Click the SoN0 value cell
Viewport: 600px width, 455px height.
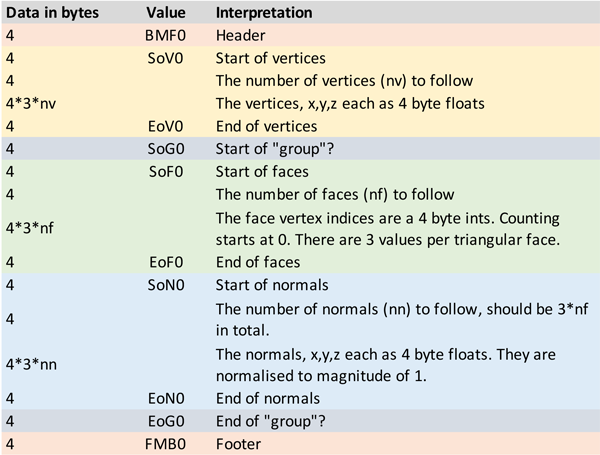coord(166,285)
